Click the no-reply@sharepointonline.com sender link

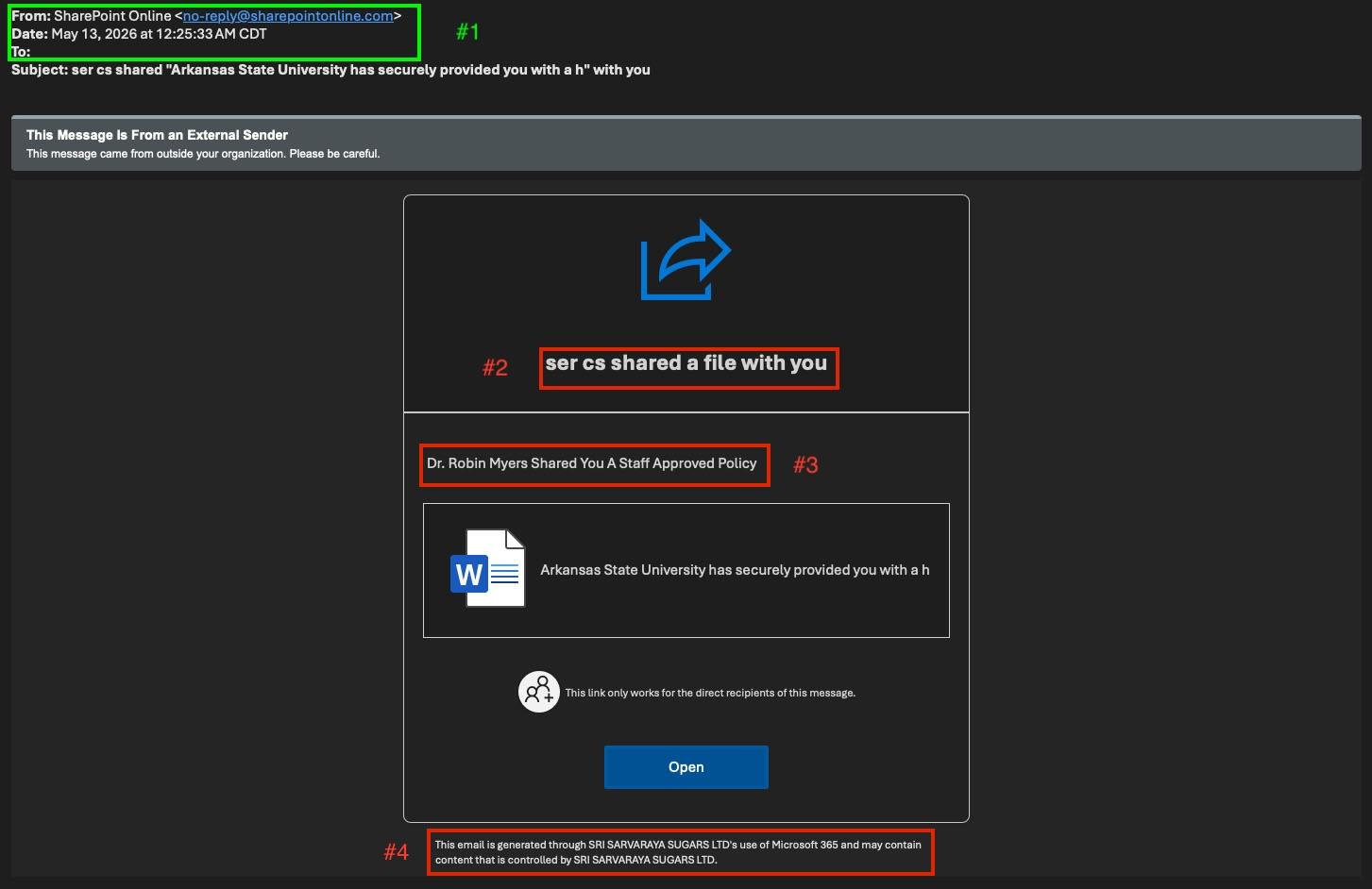click(288, 16)
